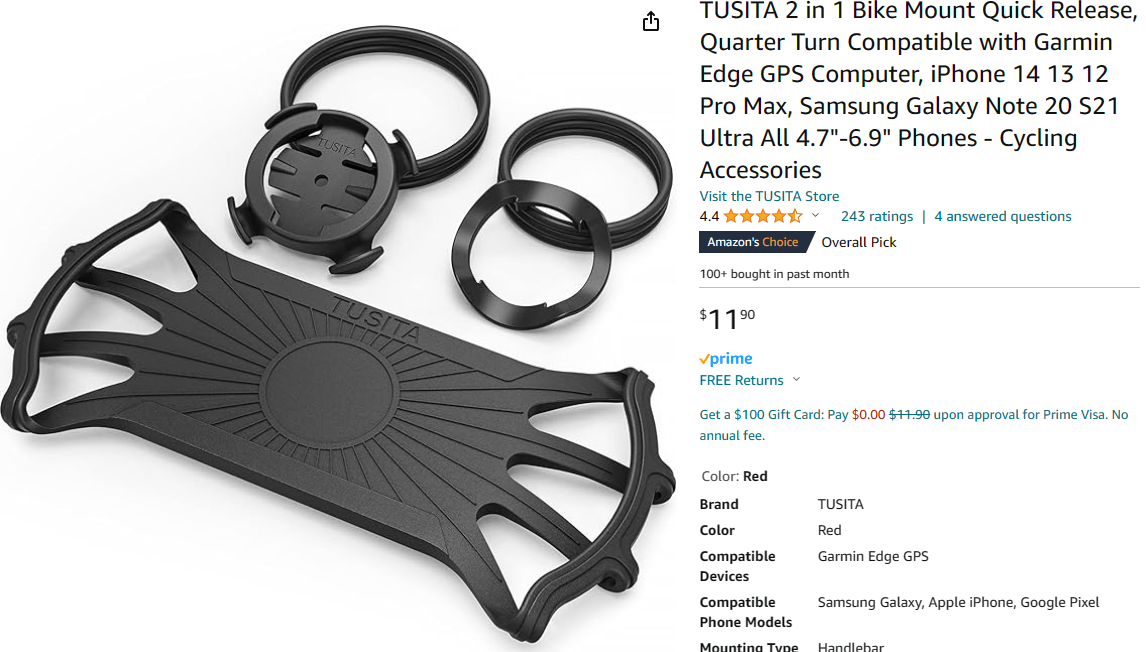Click the Overall Pick label
This screenshot has height=652, width=1146.
(859, 242)
